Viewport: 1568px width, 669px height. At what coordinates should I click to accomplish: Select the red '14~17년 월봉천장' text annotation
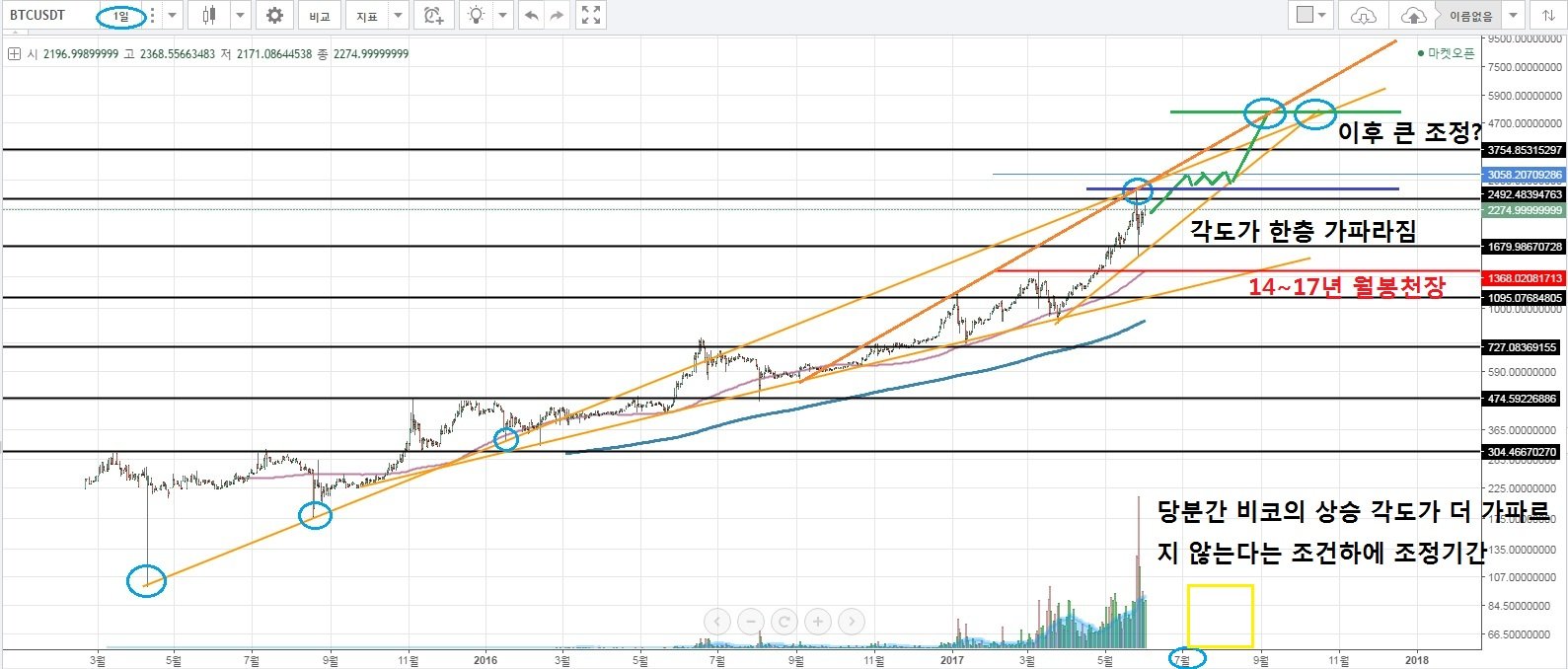point(1347,287)
